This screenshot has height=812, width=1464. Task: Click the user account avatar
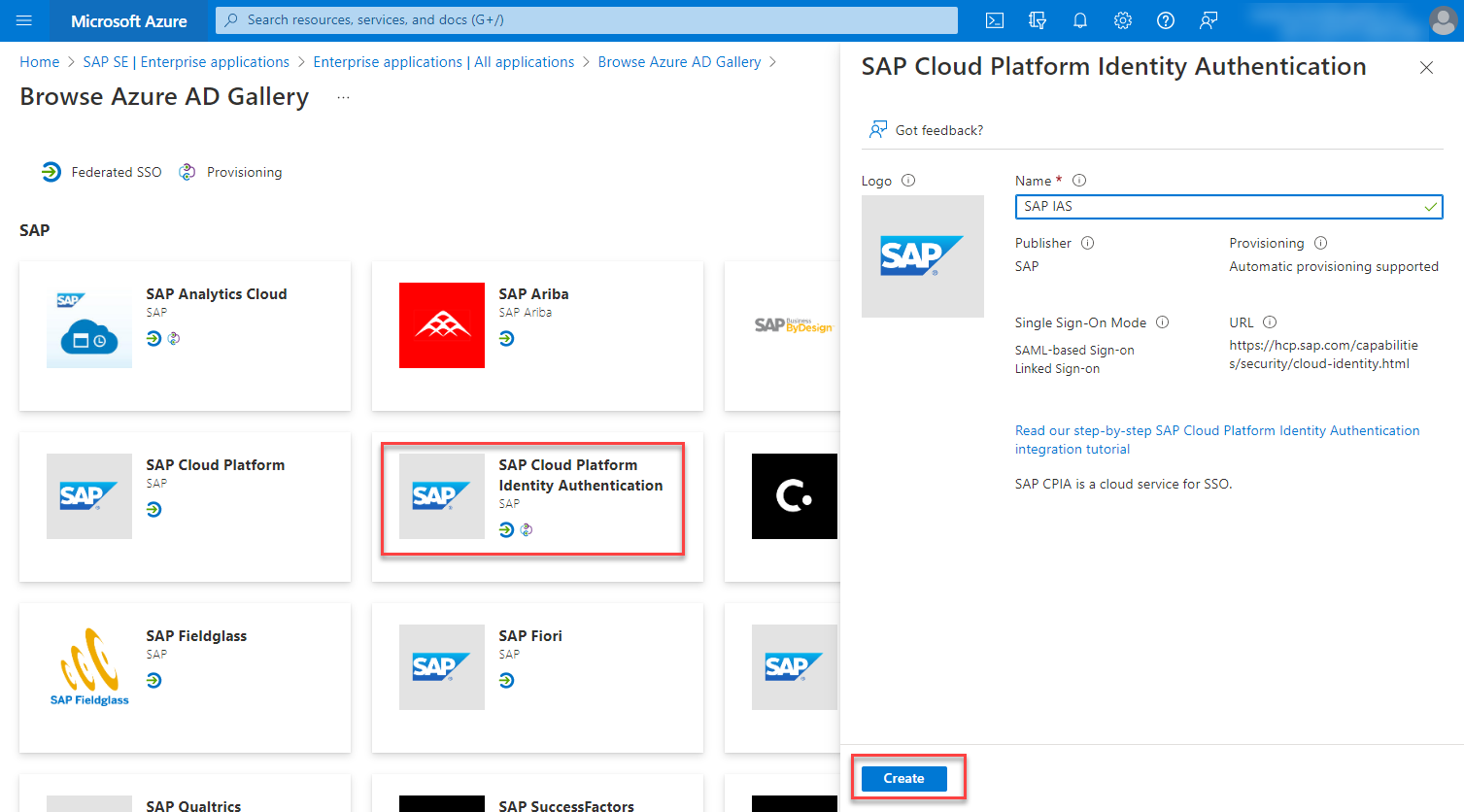[x=1443, y=20]
